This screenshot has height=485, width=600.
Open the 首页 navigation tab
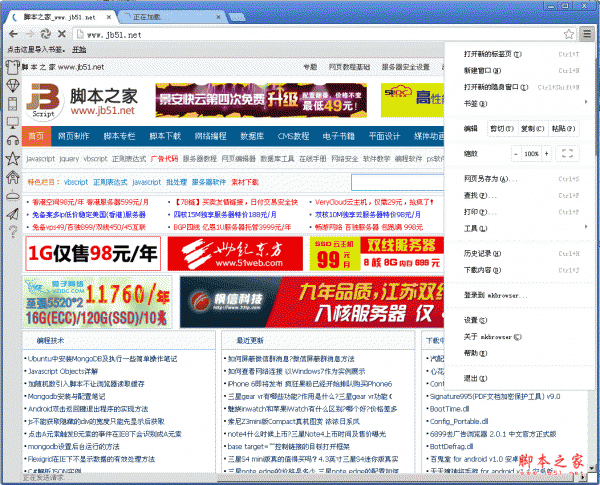coord(36,136)
